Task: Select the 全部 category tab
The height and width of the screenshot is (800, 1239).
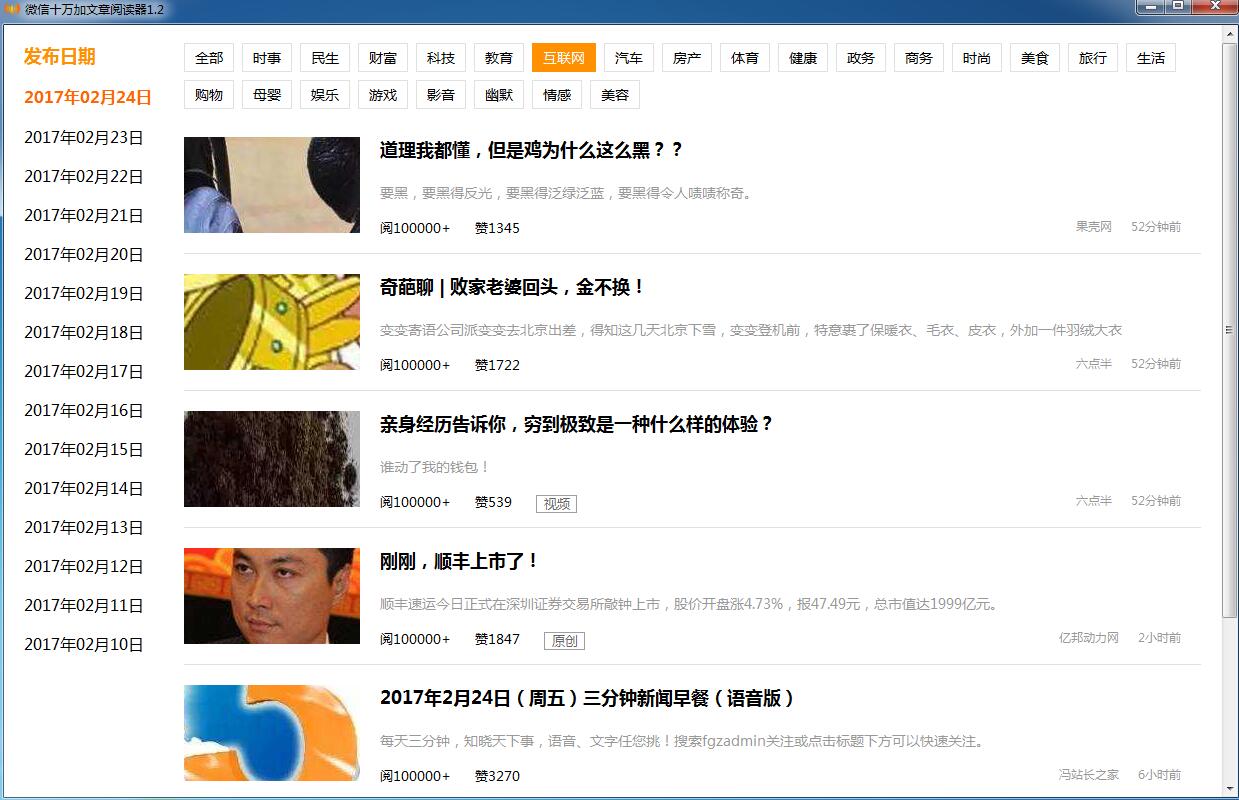Action: click(209, 58)
